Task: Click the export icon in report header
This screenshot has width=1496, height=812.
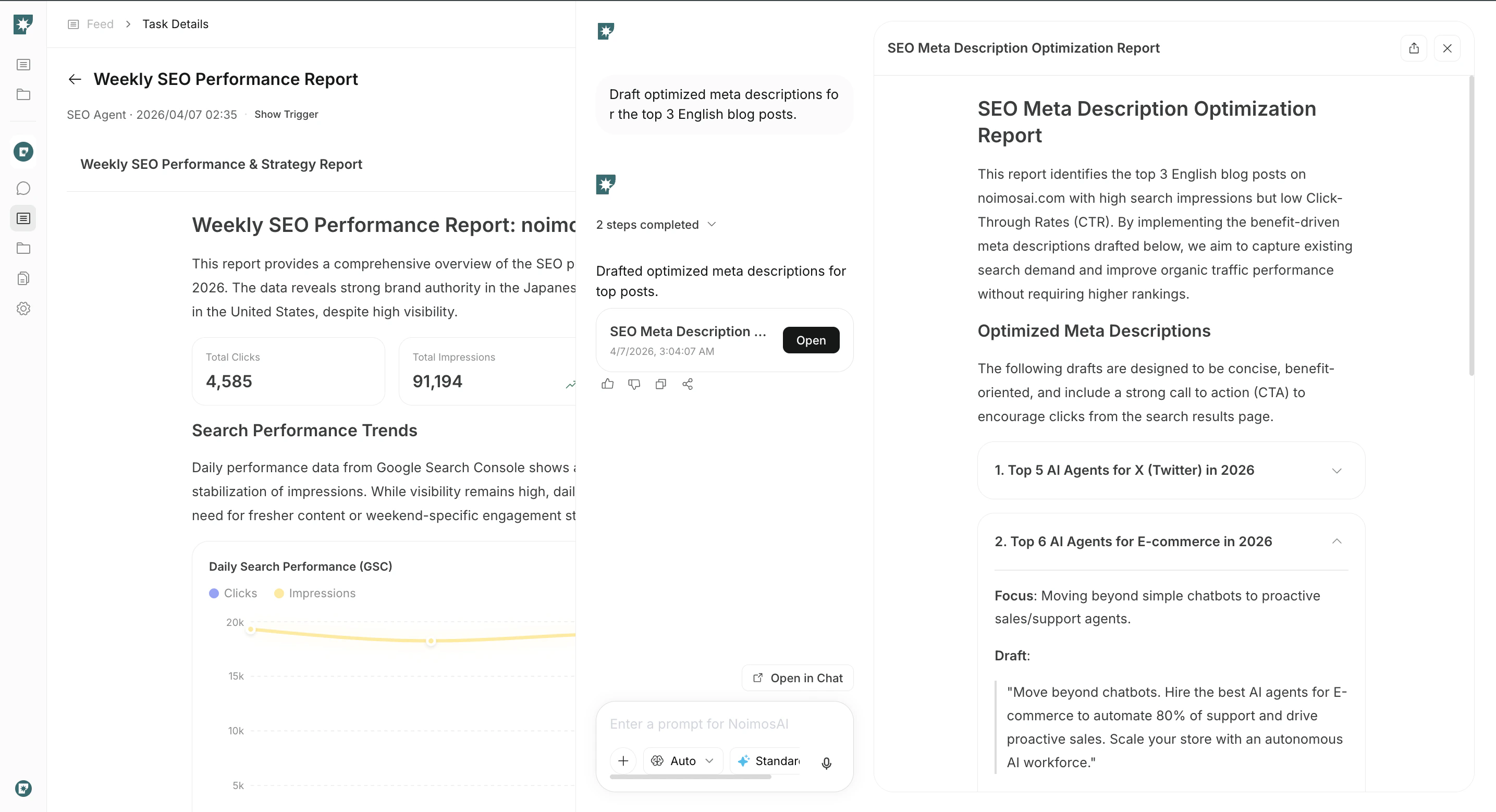Action: [x=1414, y=48]
